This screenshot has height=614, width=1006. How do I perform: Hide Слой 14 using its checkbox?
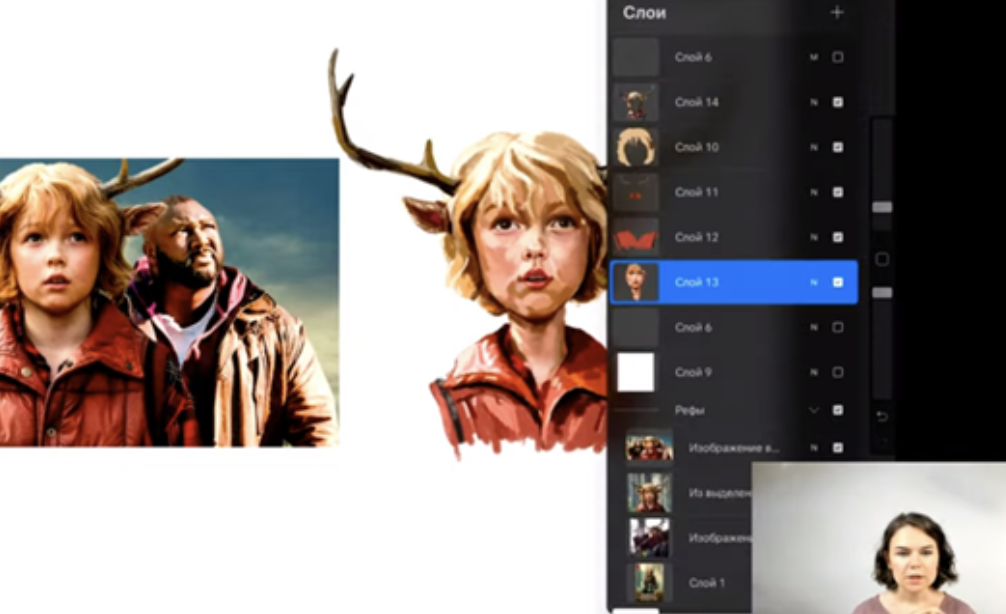tap(838, 102)
